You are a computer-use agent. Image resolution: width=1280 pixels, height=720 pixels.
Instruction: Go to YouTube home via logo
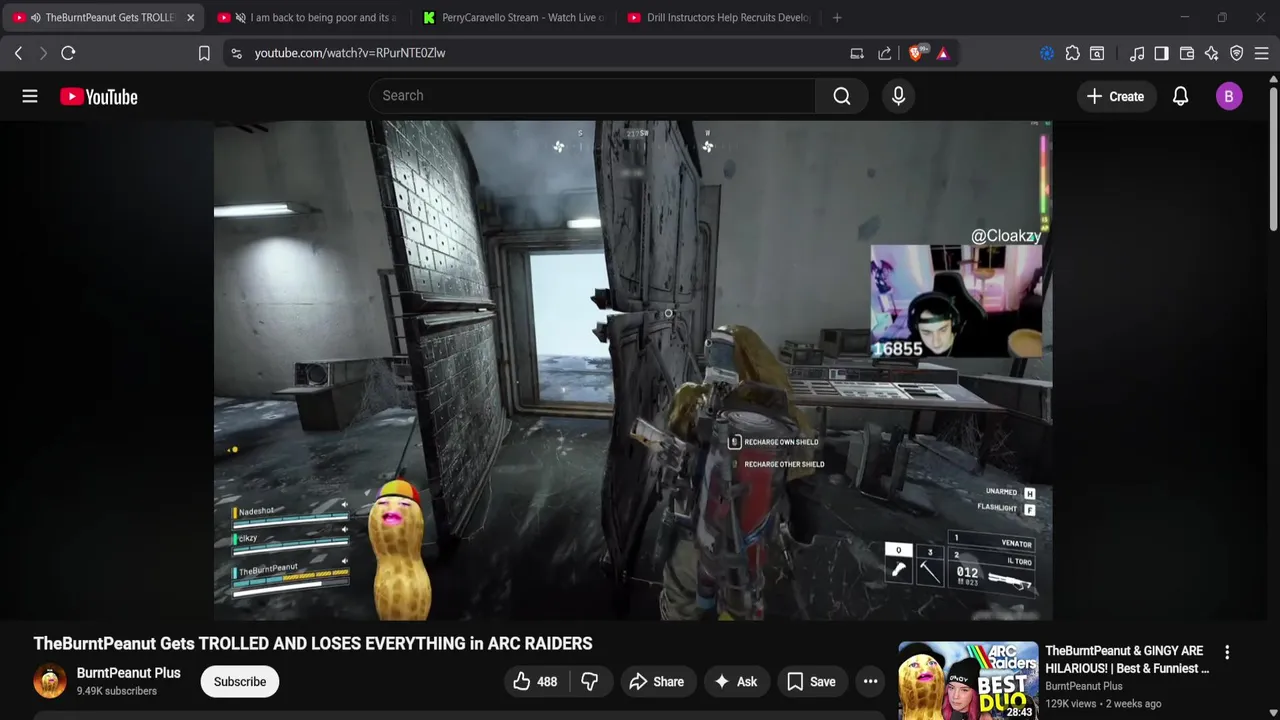point(98,96)
